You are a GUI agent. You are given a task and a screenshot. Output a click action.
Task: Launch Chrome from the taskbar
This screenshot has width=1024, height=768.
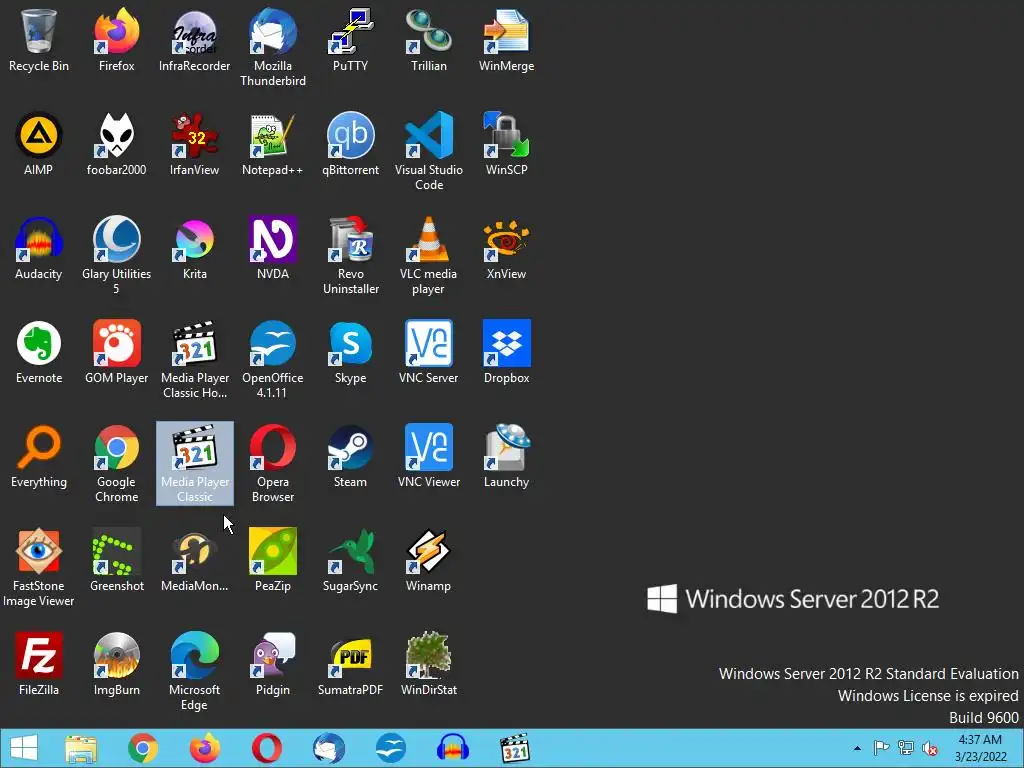tap(143, 748)
